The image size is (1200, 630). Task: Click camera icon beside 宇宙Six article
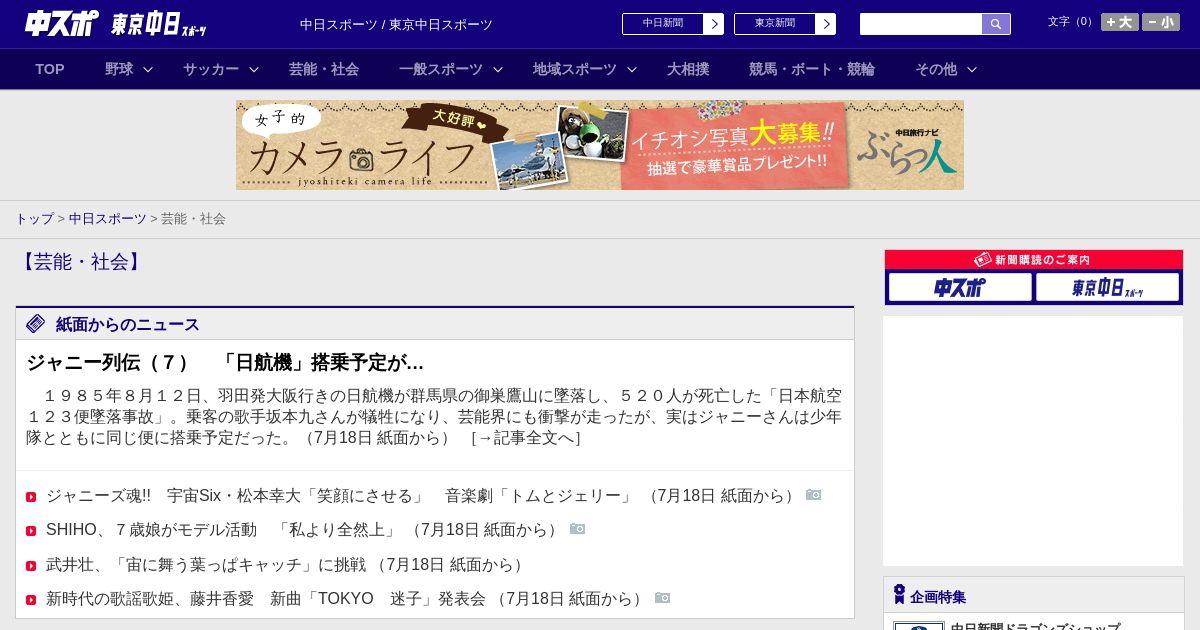pos(814,495)
